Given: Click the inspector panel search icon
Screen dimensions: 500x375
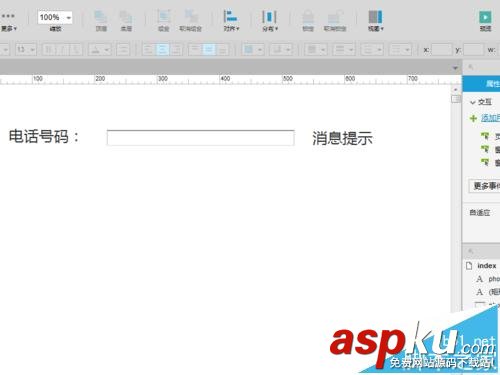Looking at the screenshot, I should click(x=471, y=67).
